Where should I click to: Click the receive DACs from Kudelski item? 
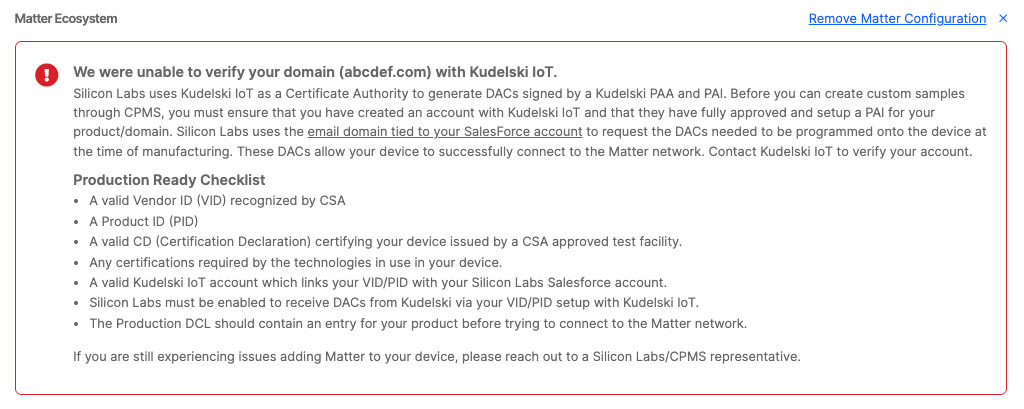point(393,302)
